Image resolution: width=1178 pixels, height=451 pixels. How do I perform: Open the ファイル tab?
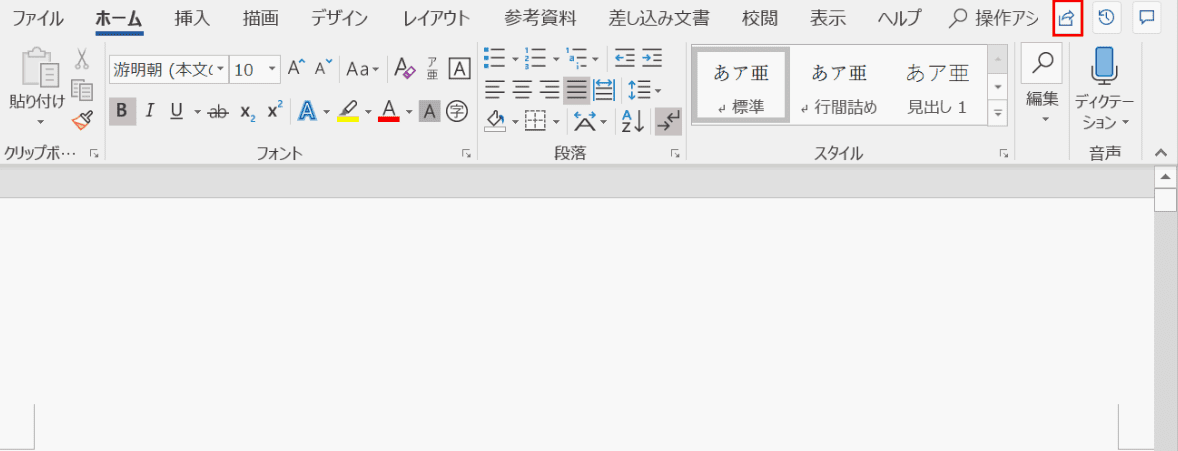coord(38,19)
